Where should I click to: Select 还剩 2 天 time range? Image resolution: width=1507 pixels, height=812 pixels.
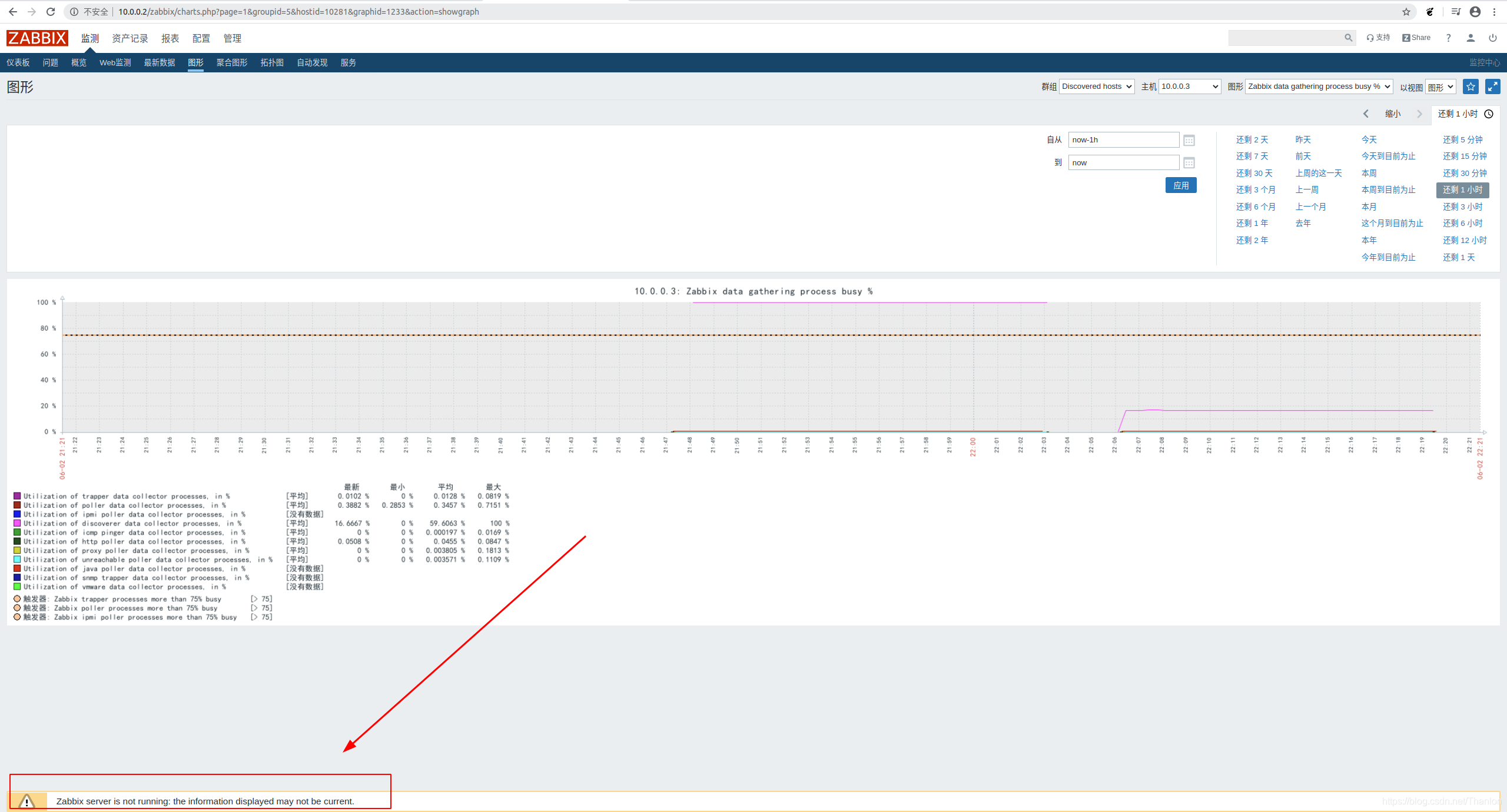coord(1252,140)
